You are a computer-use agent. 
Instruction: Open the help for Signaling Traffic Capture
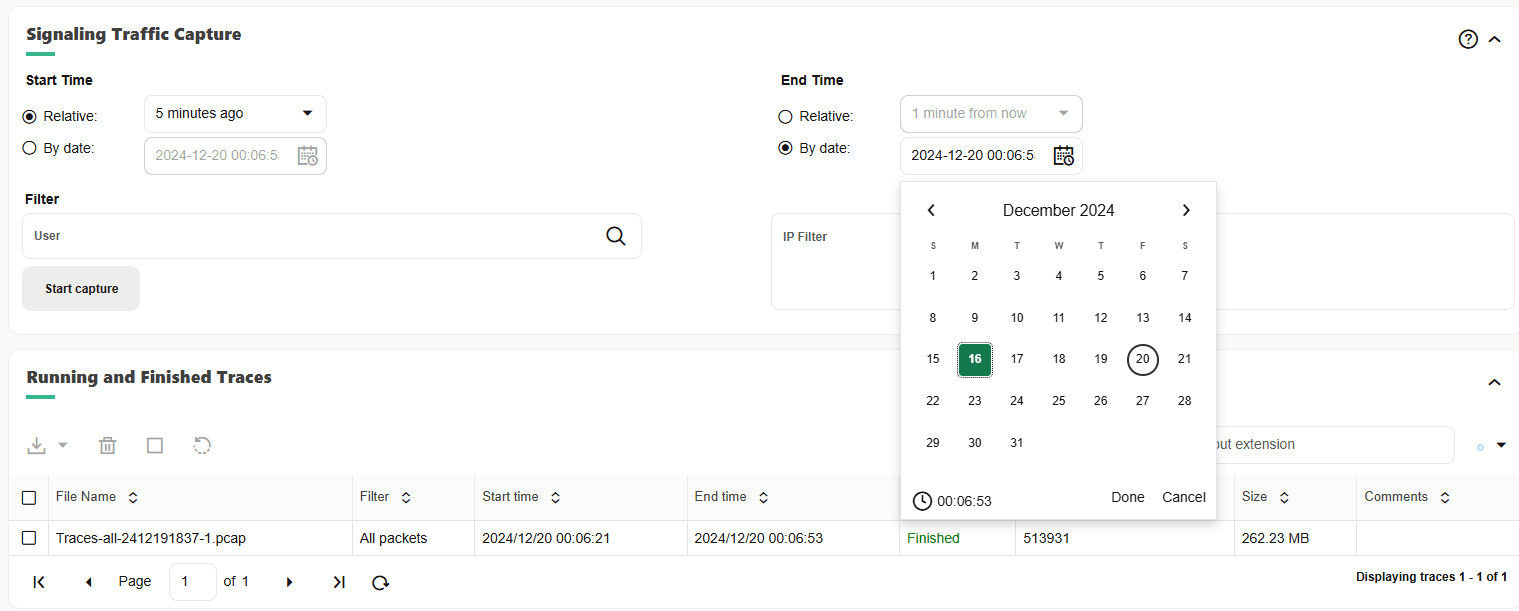coord(1467,38)
